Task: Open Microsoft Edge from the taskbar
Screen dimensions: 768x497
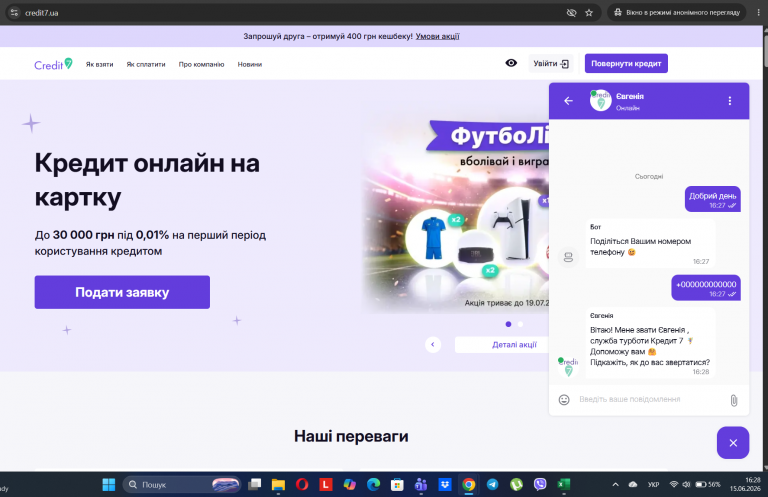Action: (374, 485)
